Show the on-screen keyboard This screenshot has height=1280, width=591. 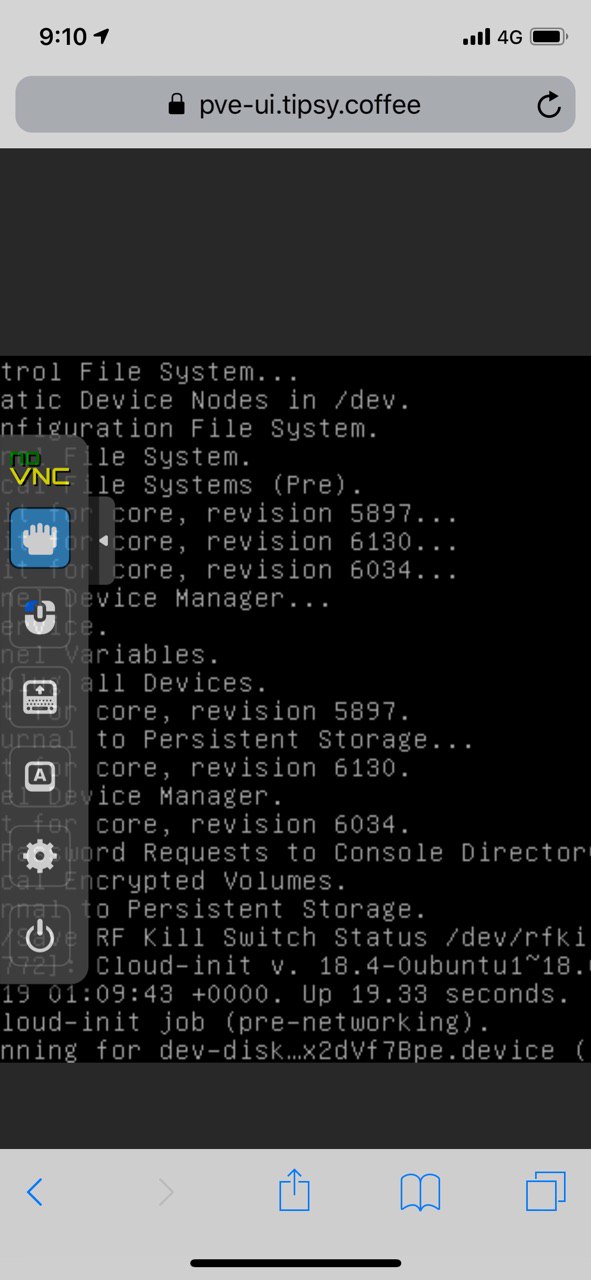point(40,696)
